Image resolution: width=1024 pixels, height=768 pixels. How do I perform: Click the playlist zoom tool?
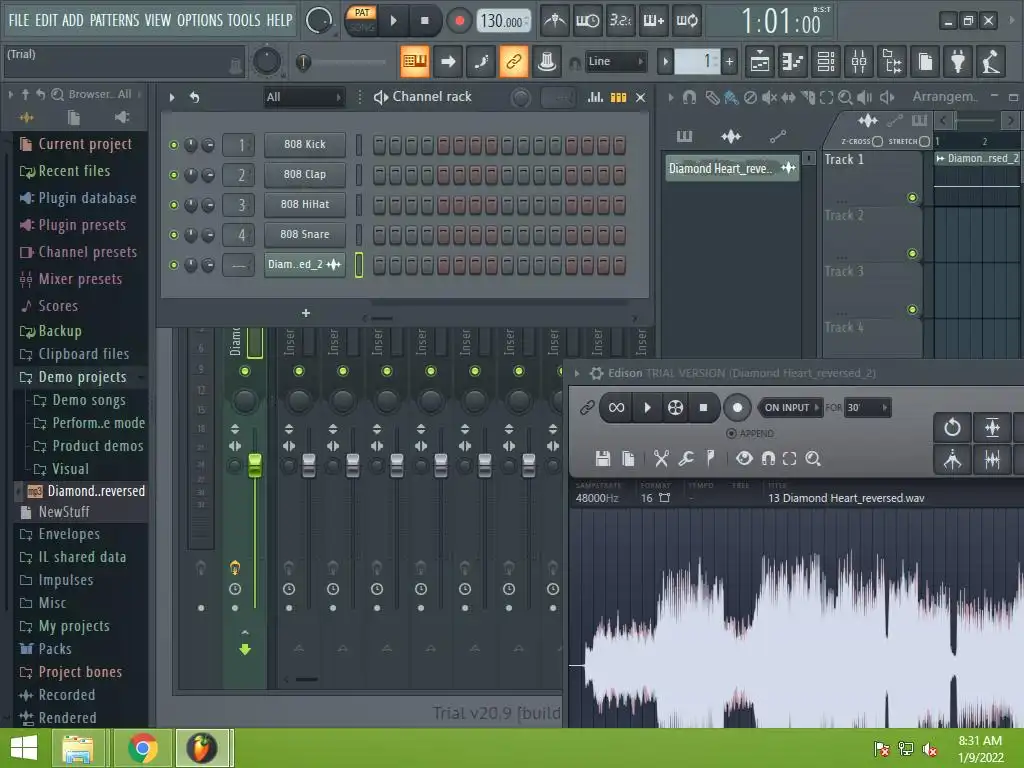point(845,97)
